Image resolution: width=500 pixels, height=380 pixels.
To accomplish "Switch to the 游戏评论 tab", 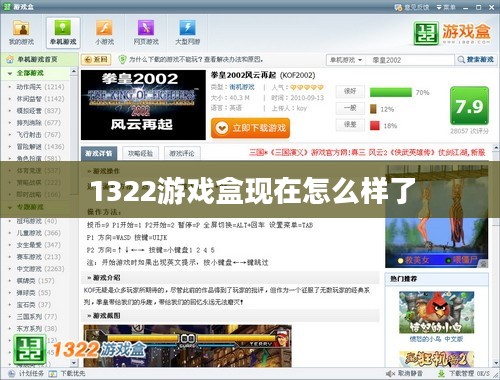I will point(182,153).
